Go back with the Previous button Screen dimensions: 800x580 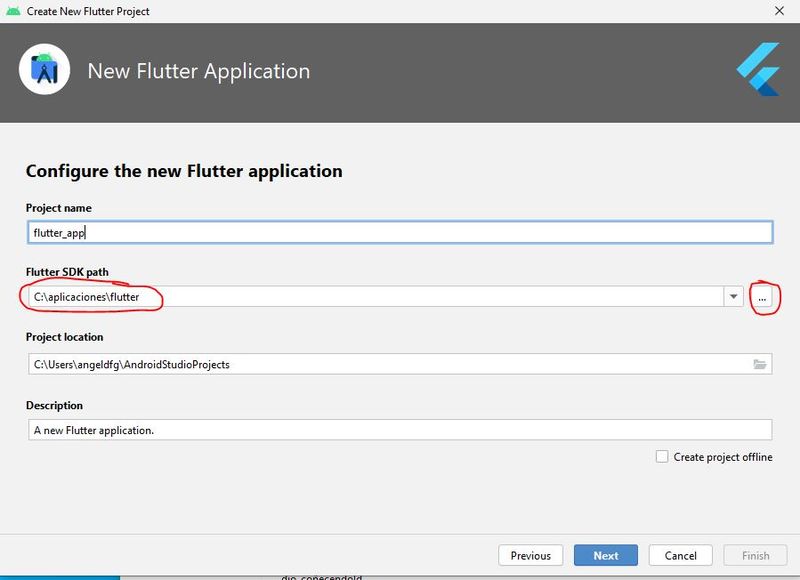[531, 555]
